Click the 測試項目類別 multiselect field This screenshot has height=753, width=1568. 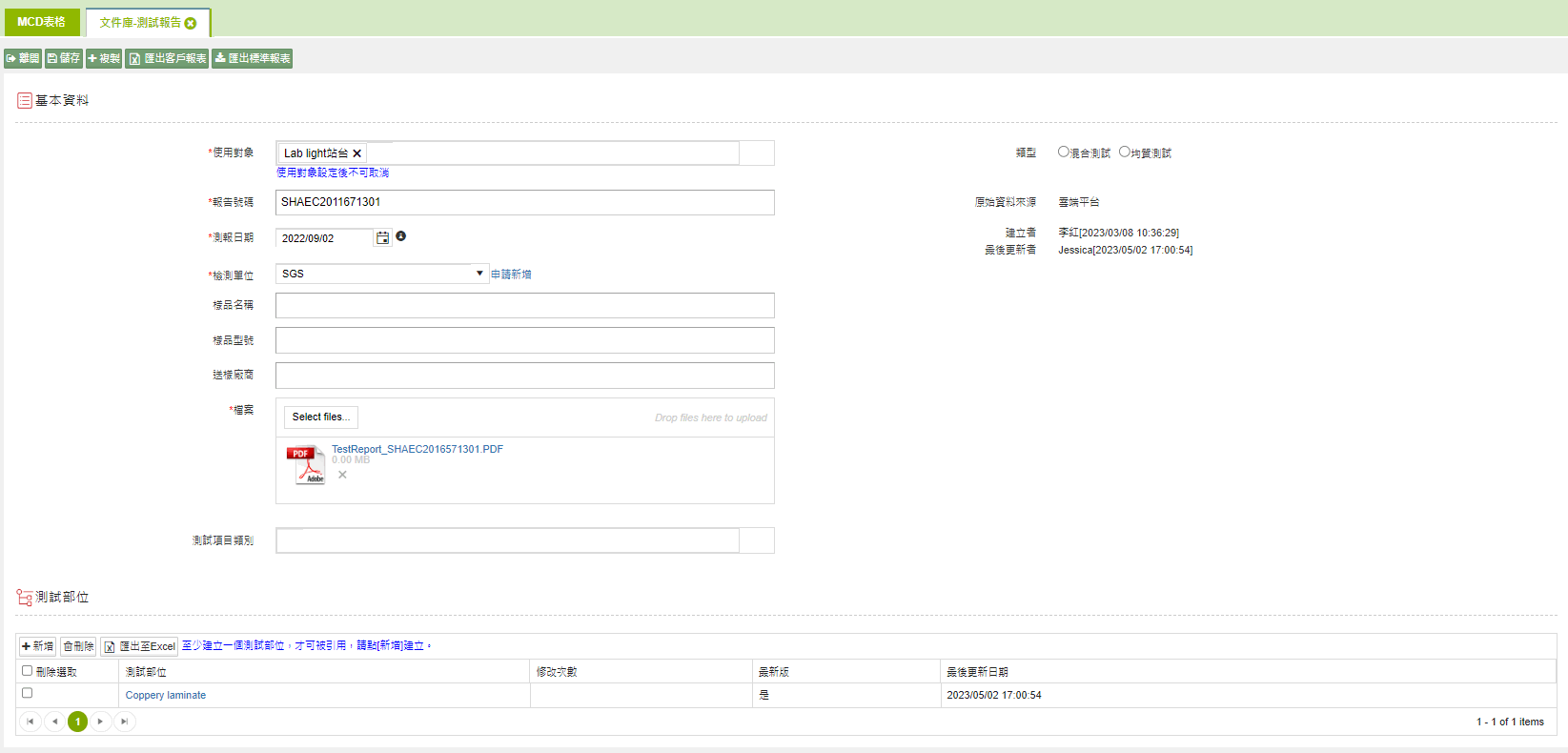[x=508, y=540]
